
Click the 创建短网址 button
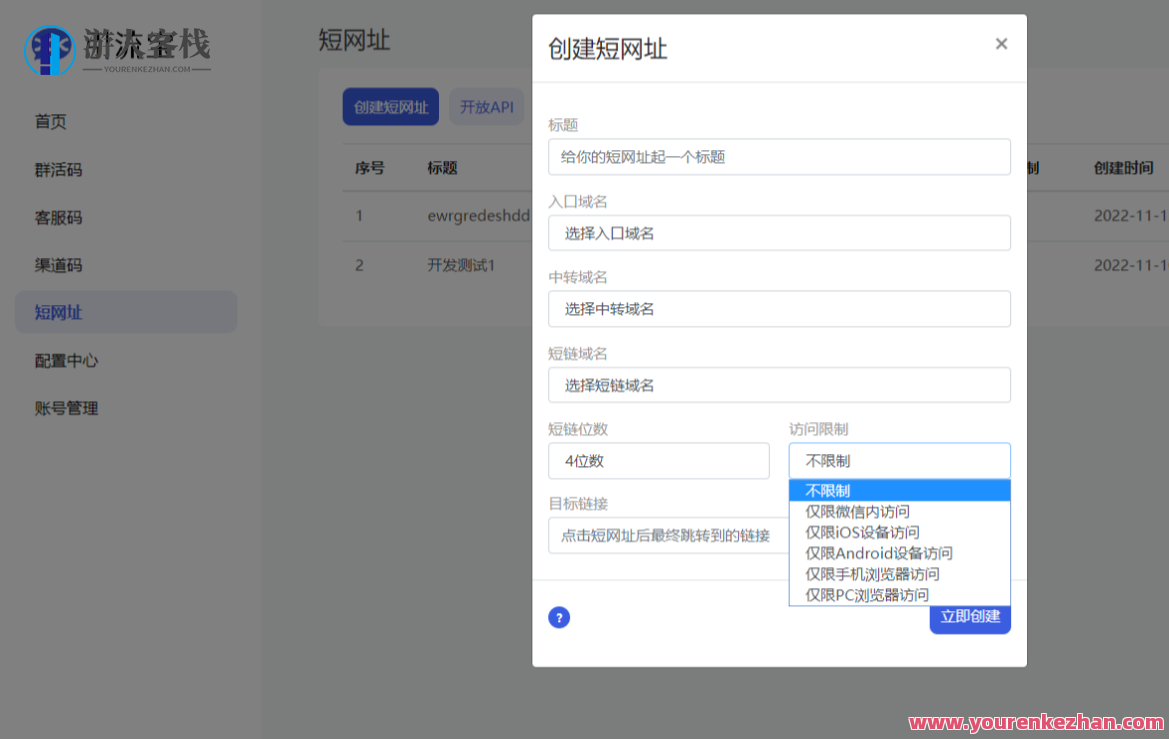click(x=390, y=107)
